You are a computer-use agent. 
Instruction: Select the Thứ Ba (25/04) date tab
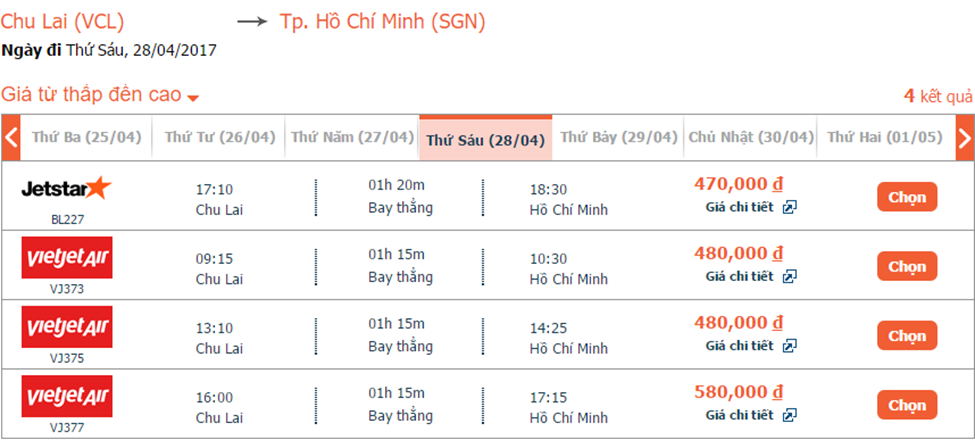86,138
